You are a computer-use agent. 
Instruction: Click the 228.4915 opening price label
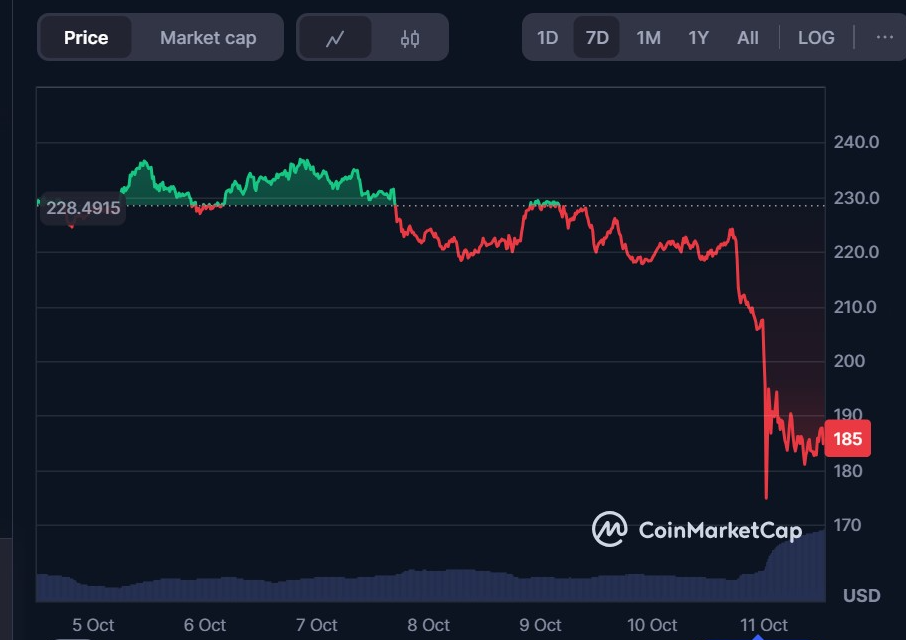pos(83,208)
